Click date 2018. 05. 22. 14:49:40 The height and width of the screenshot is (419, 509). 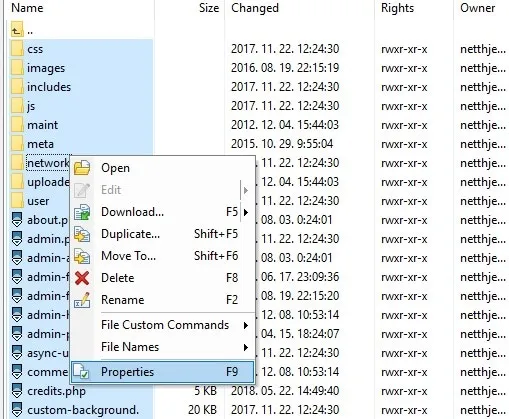(x=285, y=391)
